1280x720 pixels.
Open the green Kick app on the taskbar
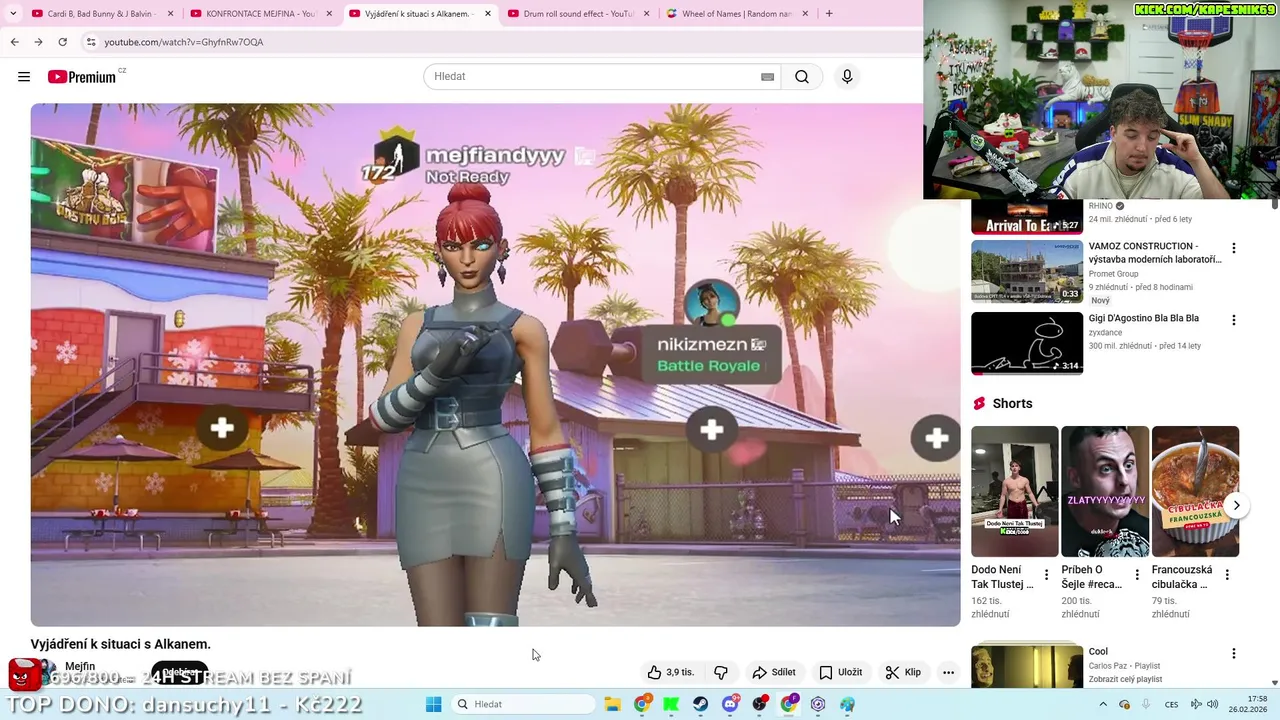click(x=671, y=704)
